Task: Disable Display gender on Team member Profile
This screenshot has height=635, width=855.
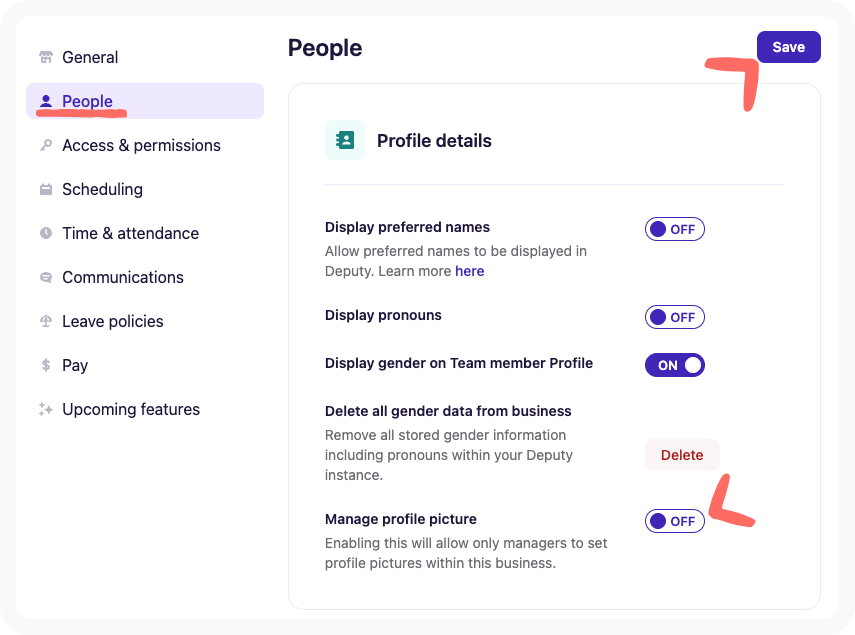Action: (674, 365)
